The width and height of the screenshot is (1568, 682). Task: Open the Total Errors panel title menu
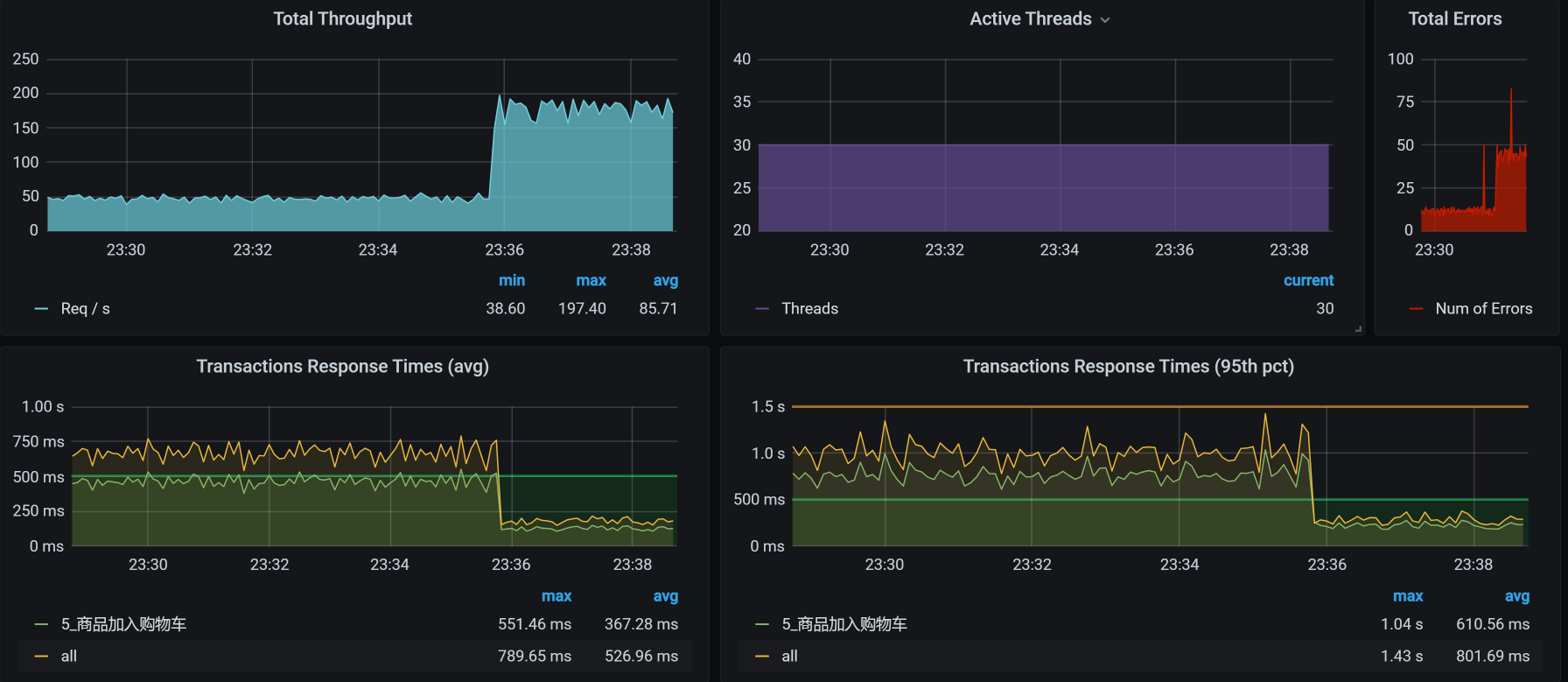1454,19
